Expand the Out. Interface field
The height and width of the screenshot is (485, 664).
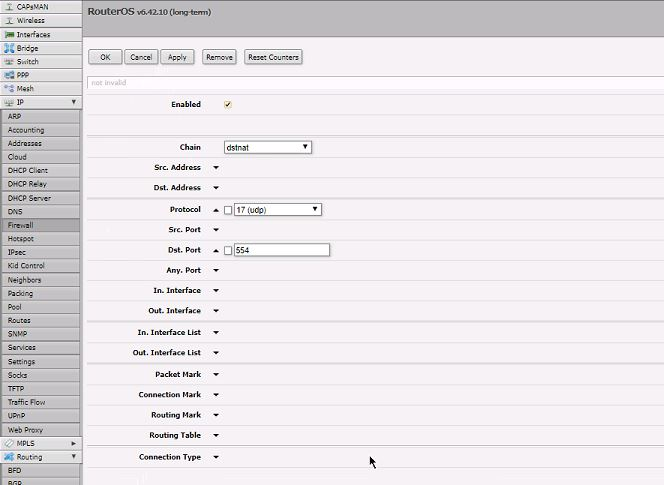pyautogui.click(x=216, y=311)
